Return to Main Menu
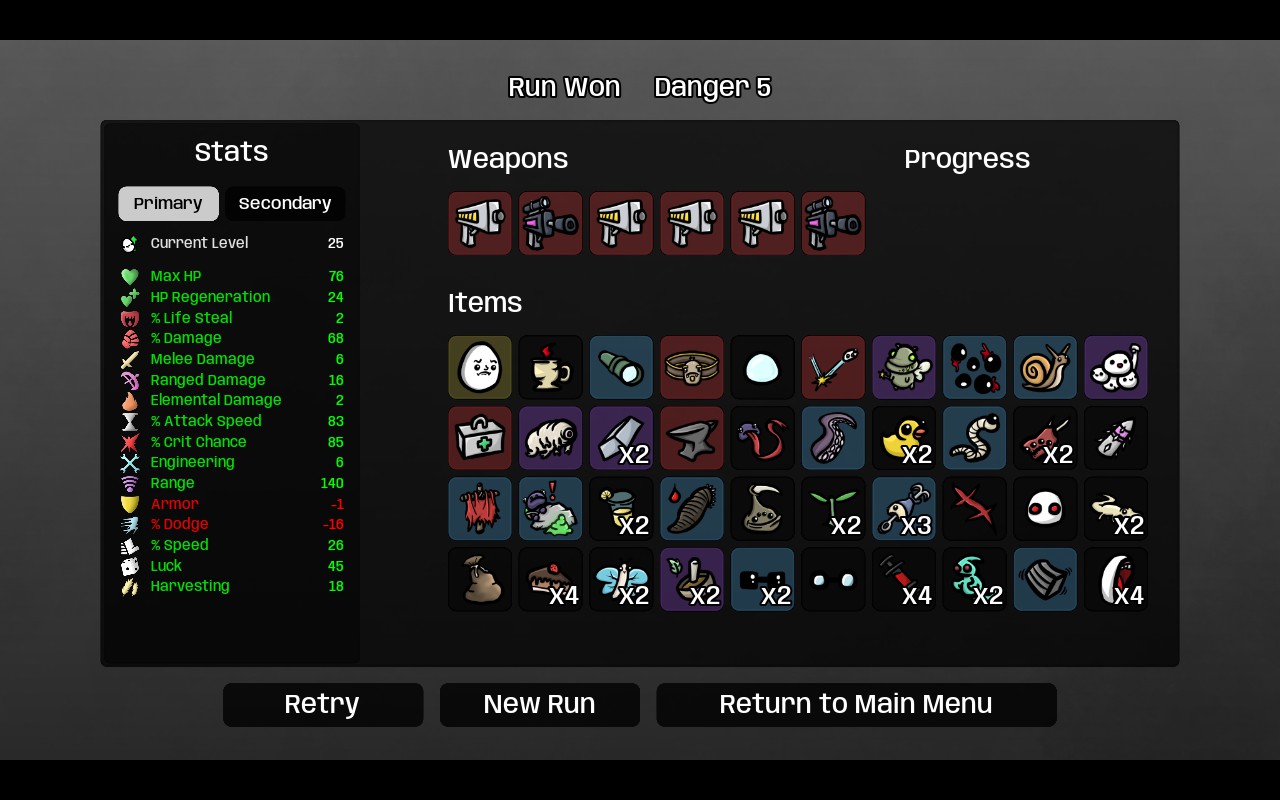1280x800 pixels. point(856,704)
